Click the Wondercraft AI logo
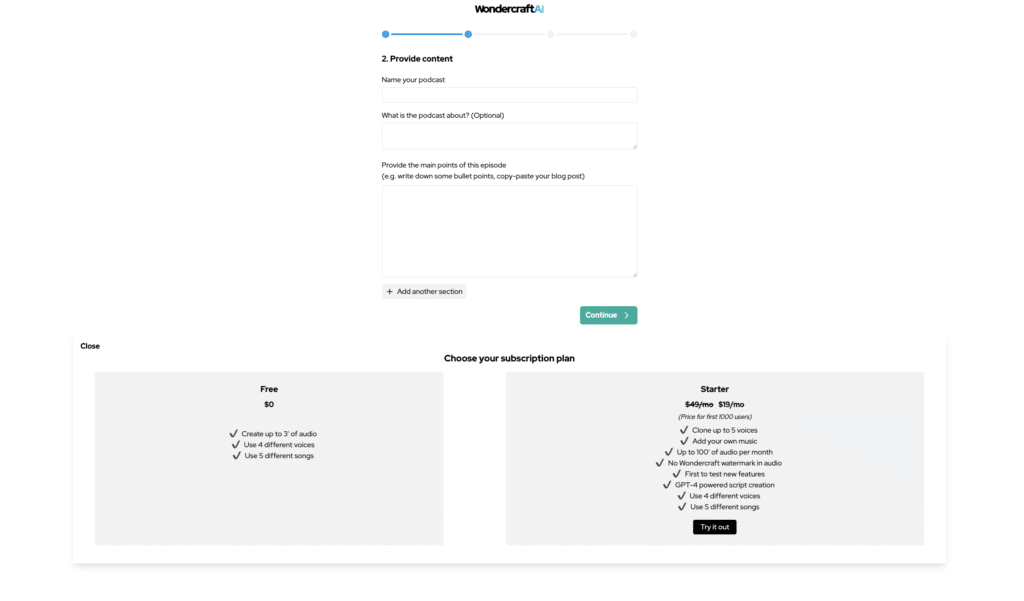Image resolution: width=1024 pixels, height=601 pixels. (509, 9)
